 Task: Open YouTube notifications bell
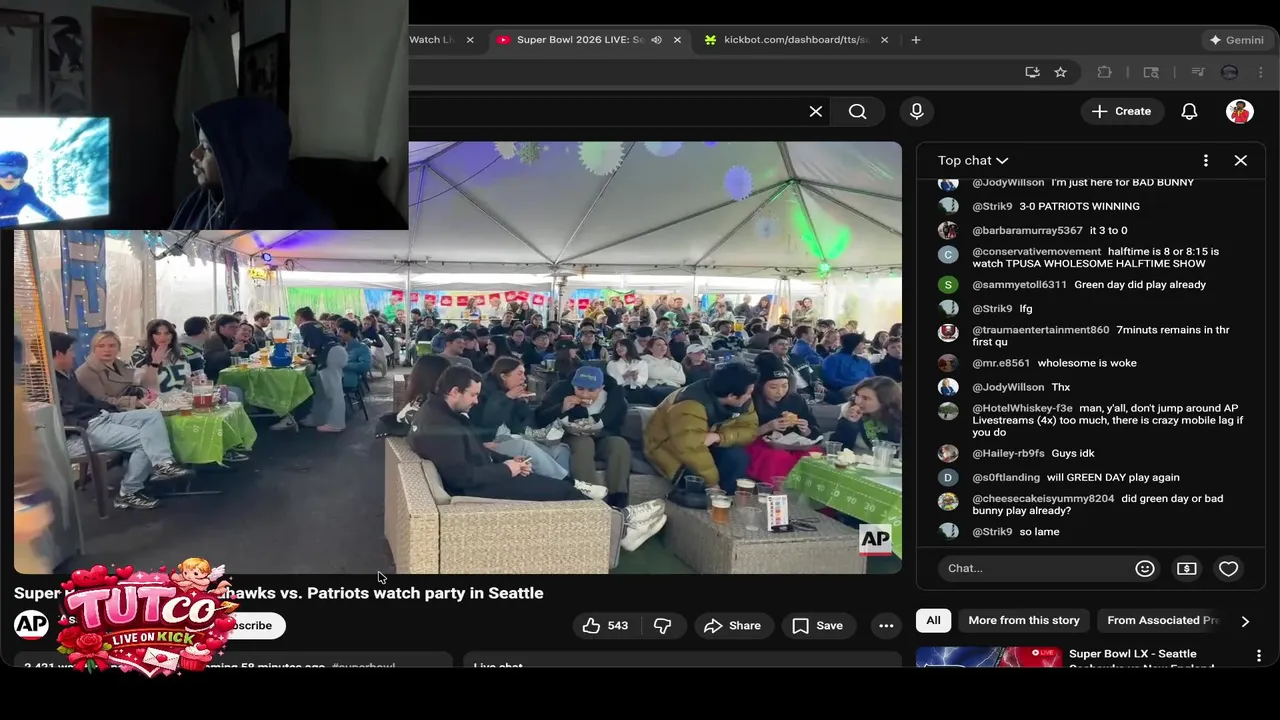click(1189, 111)
